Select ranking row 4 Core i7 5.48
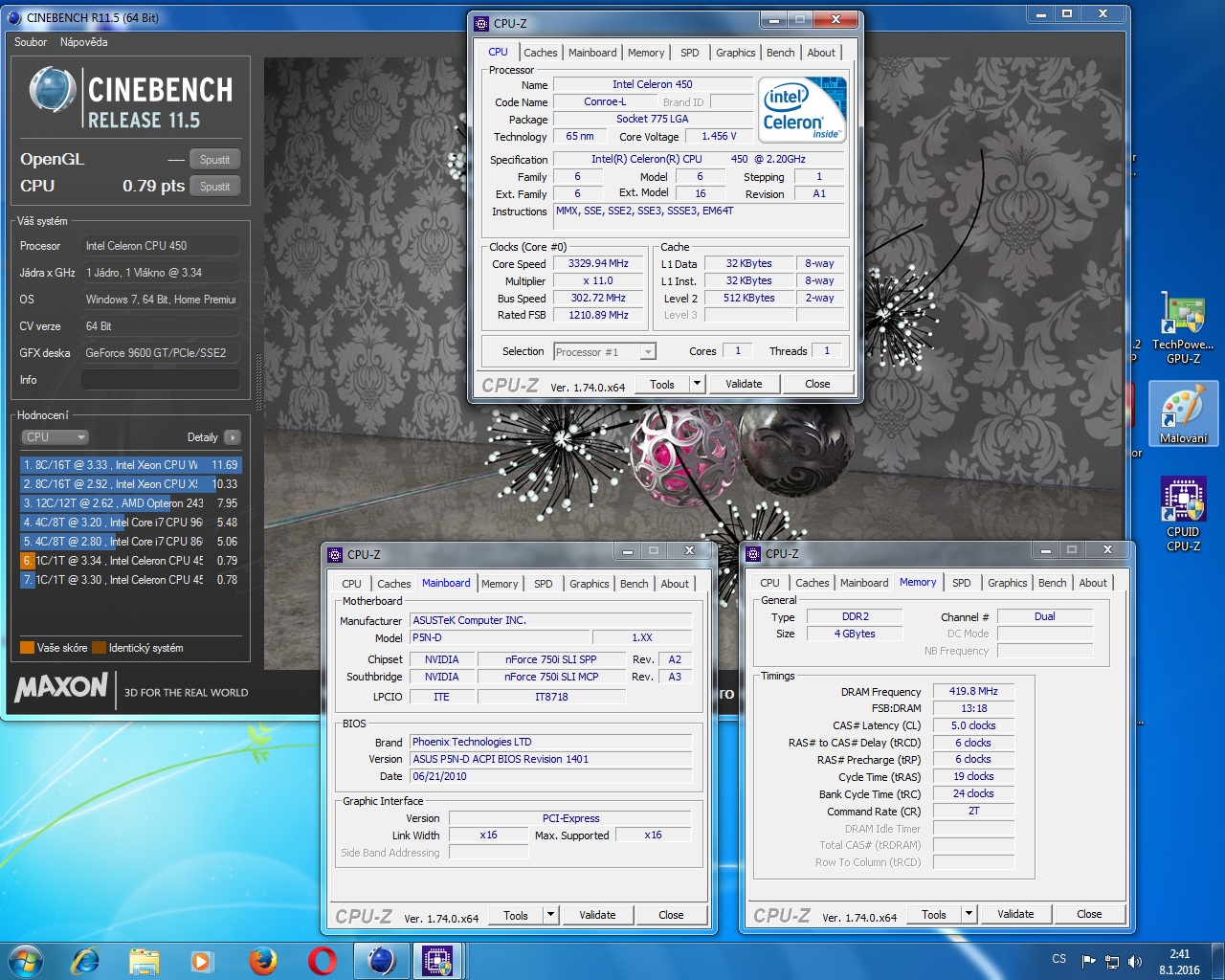The width and height of the screenshot is (1225, 980). coord(130,523)
